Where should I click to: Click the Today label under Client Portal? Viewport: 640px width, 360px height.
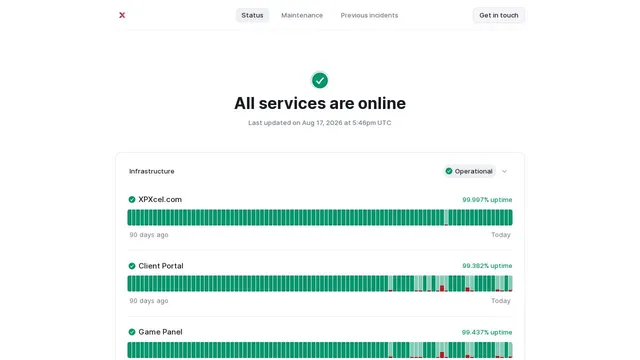pos(501,301)
